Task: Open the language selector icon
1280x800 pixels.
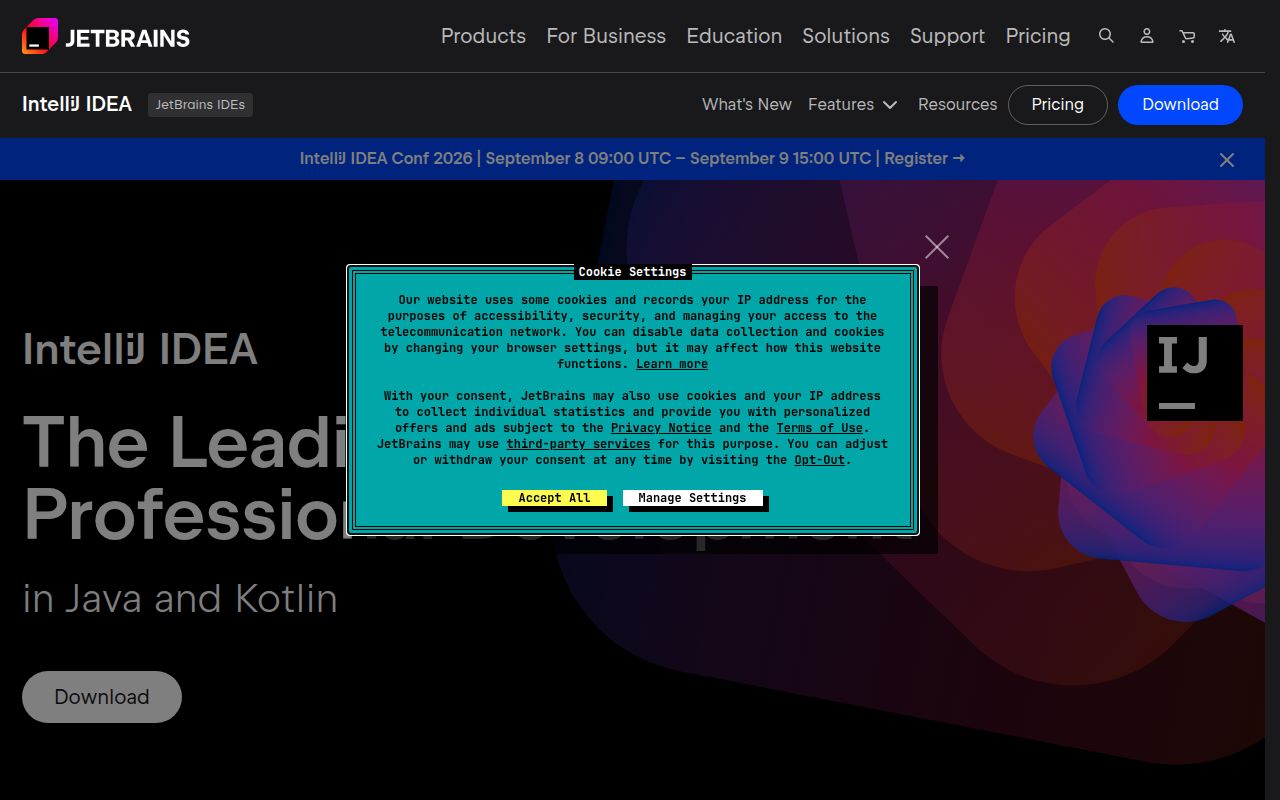Action: tap(1227, 36)
